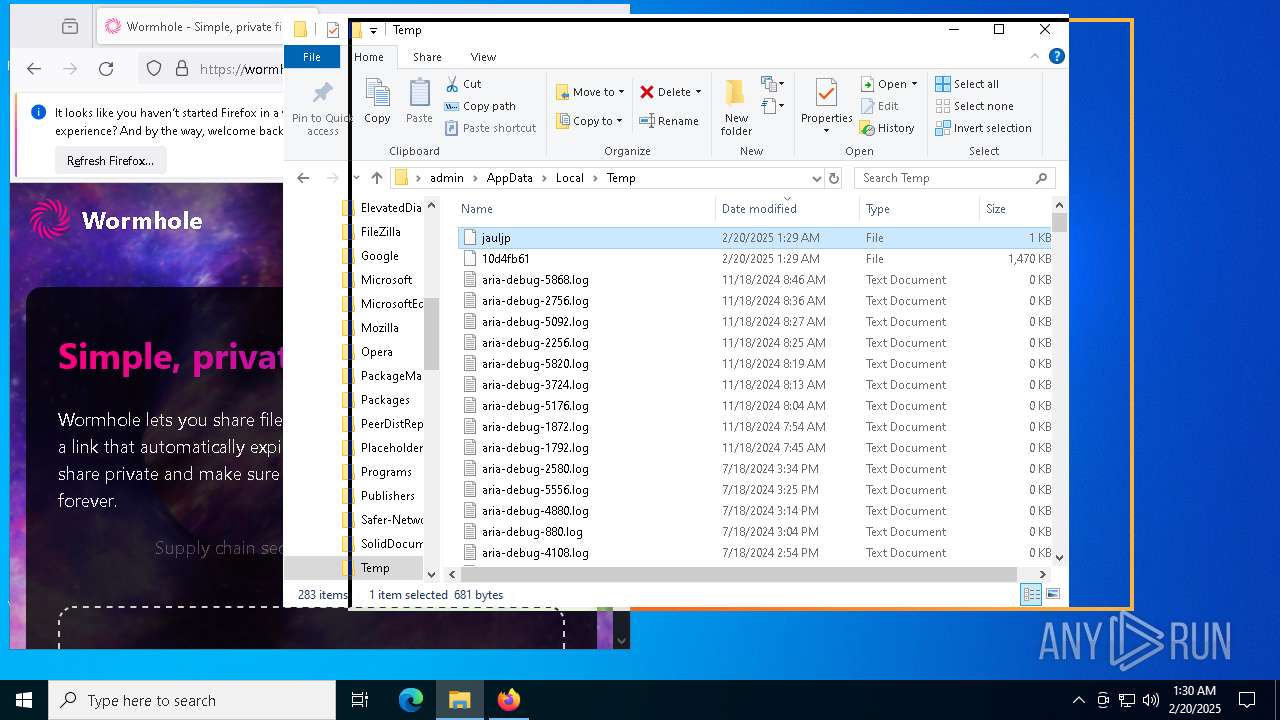Screen dimensions: 1280x720
Task: Click the Firefox back arrow button
Action: point(34,69)
